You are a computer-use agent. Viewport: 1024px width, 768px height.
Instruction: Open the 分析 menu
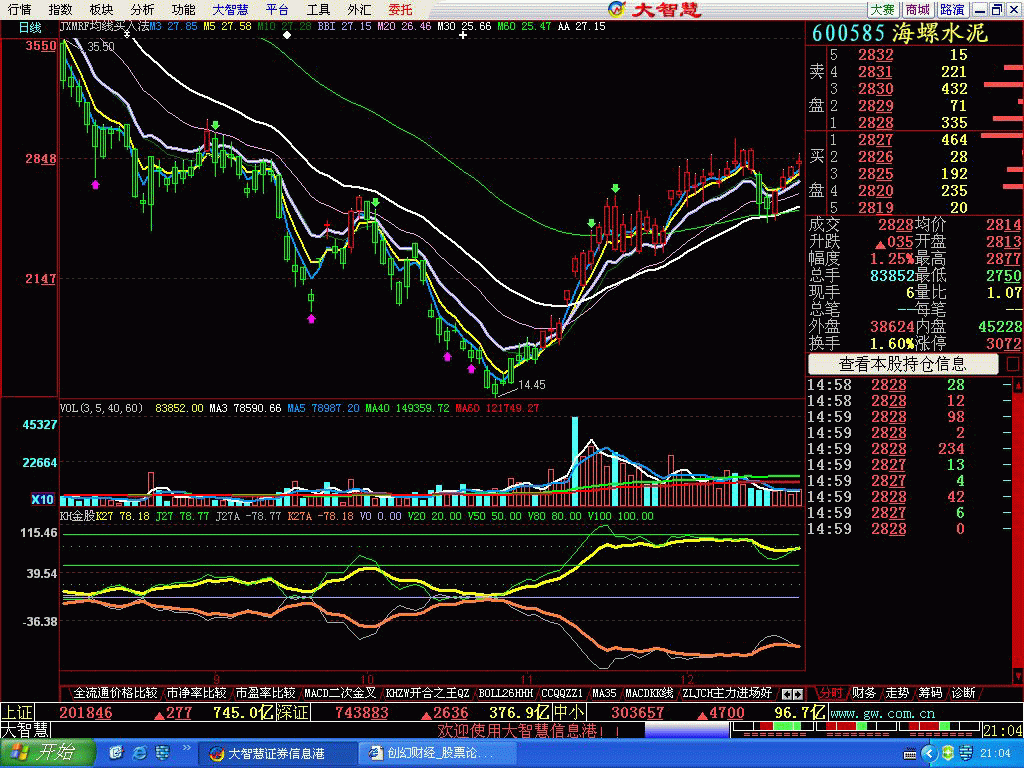[142, 9]
